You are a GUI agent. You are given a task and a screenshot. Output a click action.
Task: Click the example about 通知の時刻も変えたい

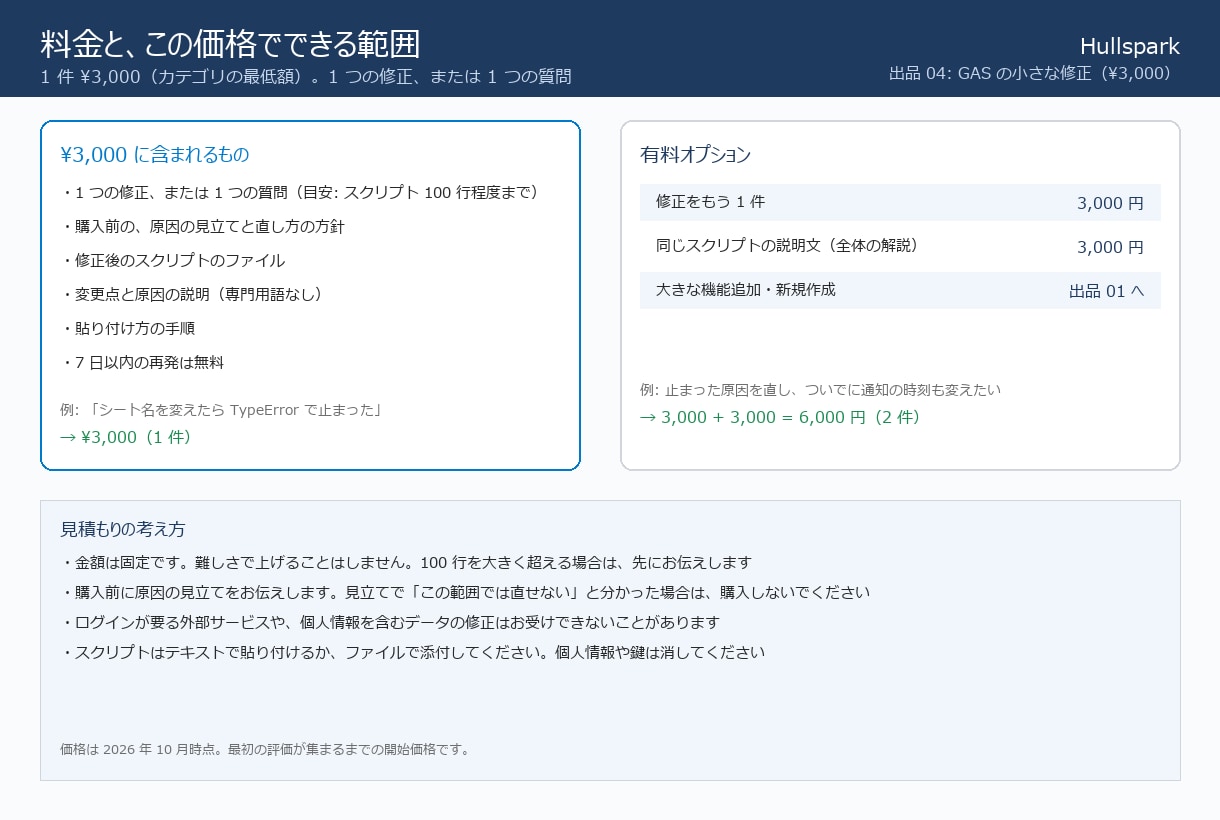(820, 390)
